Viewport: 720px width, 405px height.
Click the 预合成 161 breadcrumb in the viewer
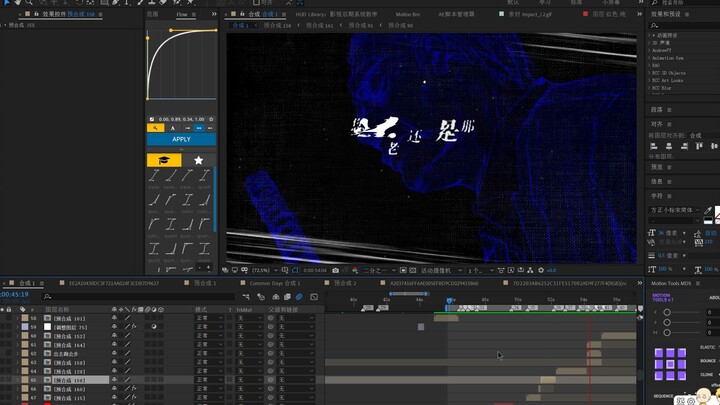320,25
